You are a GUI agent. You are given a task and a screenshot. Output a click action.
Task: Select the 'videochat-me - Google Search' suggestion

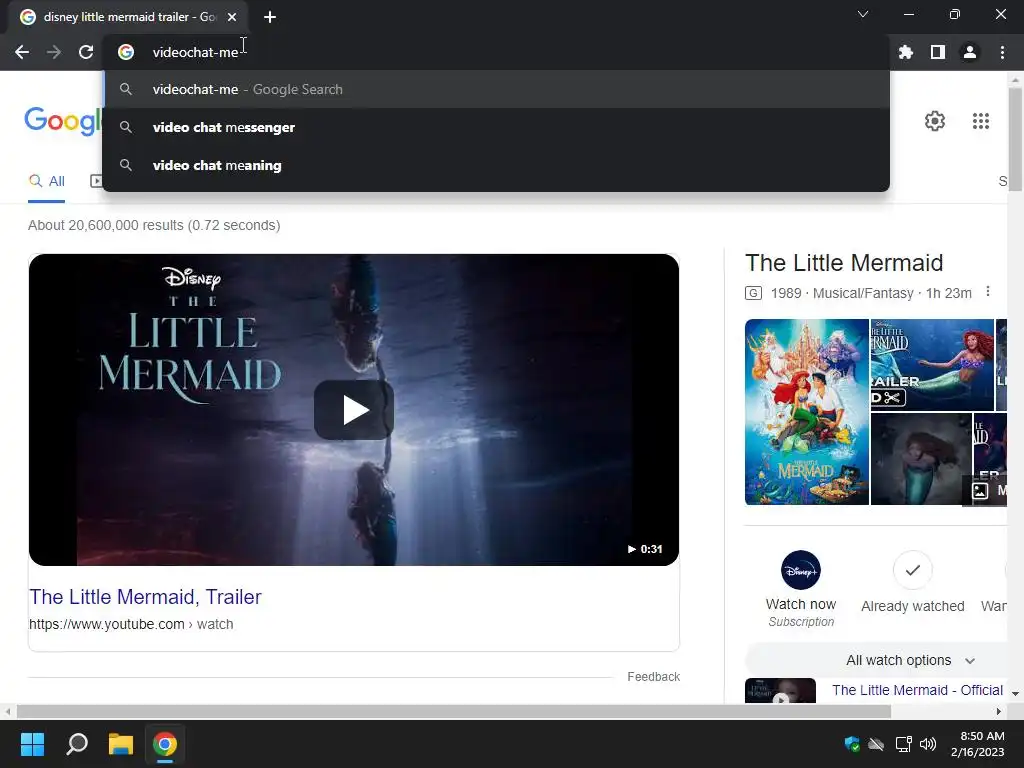[x=496, y=89]
